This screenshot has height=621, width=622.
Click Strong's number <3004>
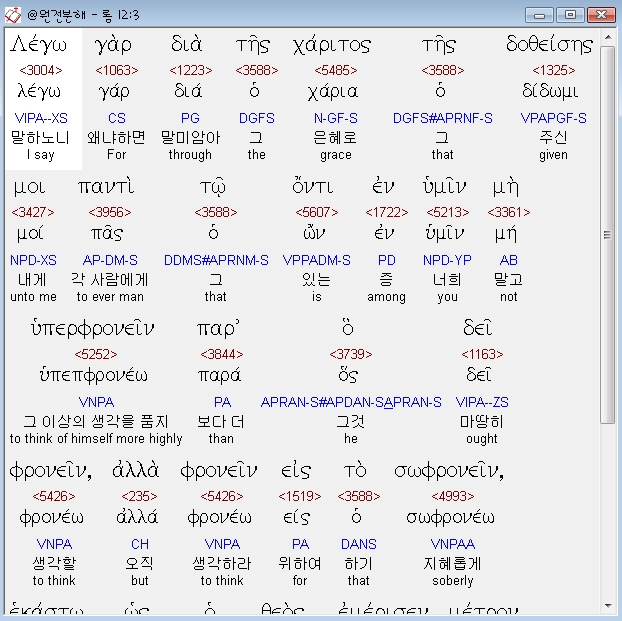[41, 70]
